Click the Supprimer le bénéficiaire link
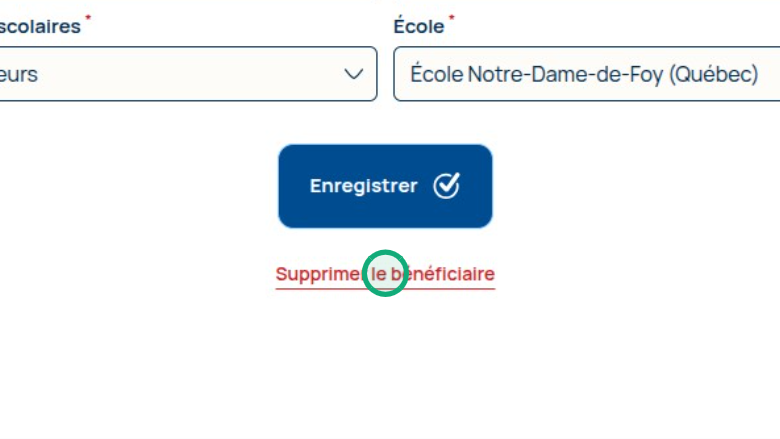 (x=385, y=274)
